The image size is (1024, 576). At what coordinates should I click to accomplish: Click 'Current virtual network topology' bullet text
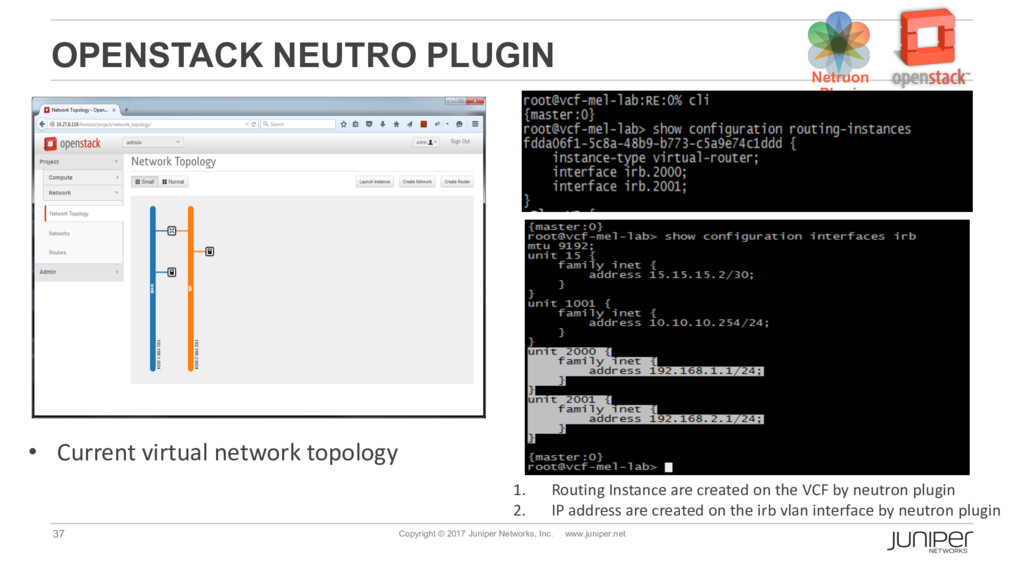[227, 453]
